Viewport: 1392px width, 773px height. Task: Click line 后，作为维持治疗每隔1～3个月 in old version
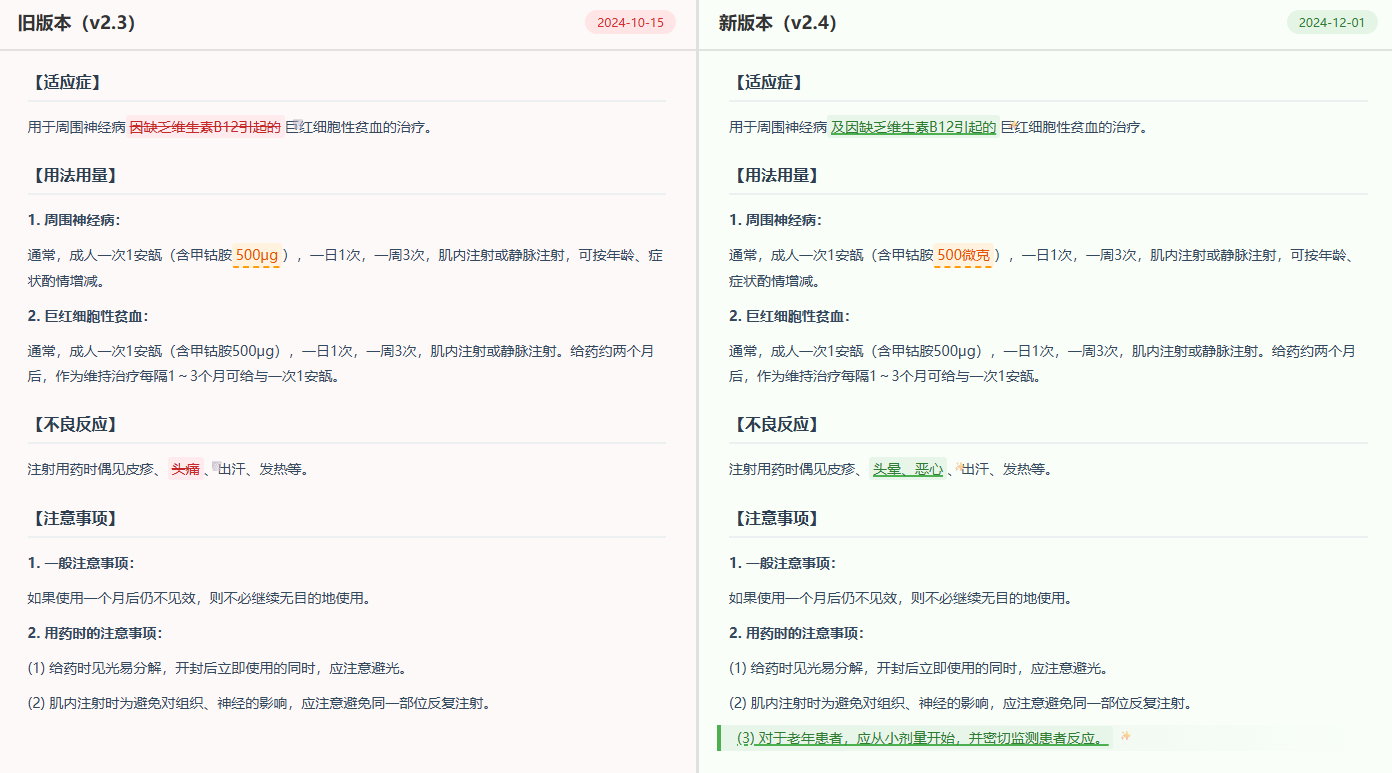point(184,377)
